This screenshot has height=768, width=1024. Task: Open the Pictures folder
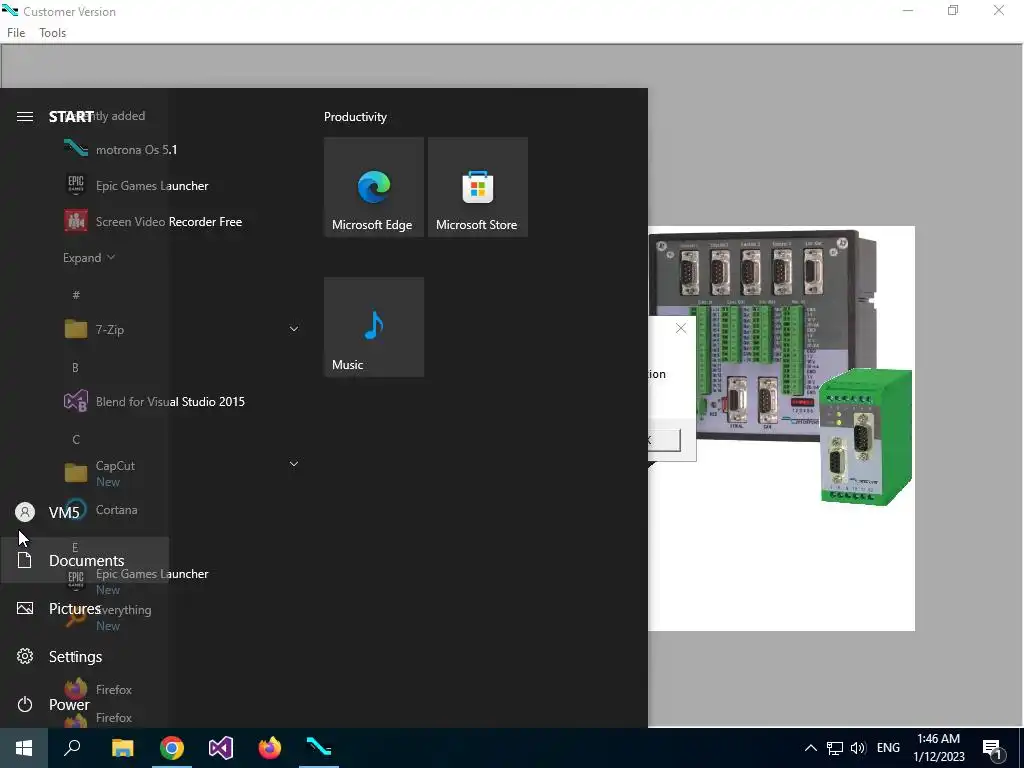[x=59, y=609]
